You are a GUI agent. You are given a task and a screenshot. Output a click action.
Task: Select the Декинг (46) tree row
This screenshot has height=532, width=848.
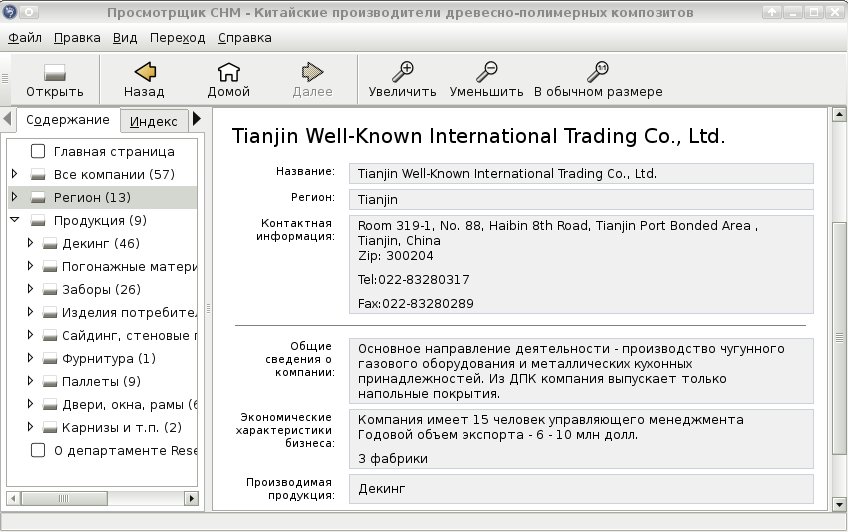pos(101,244)
